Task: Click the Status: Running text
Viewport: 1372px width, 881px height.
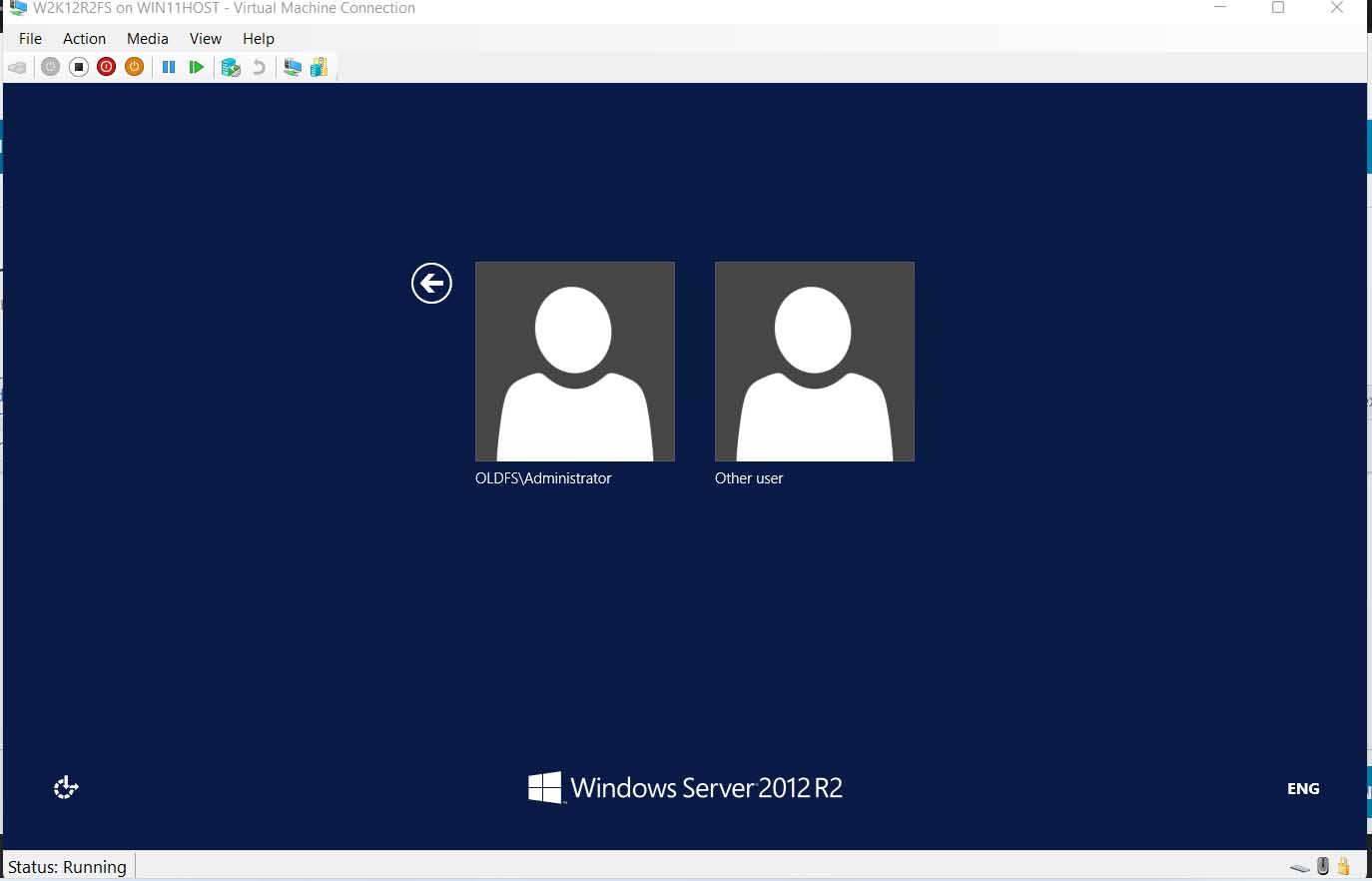Action: tap(68, 867)
